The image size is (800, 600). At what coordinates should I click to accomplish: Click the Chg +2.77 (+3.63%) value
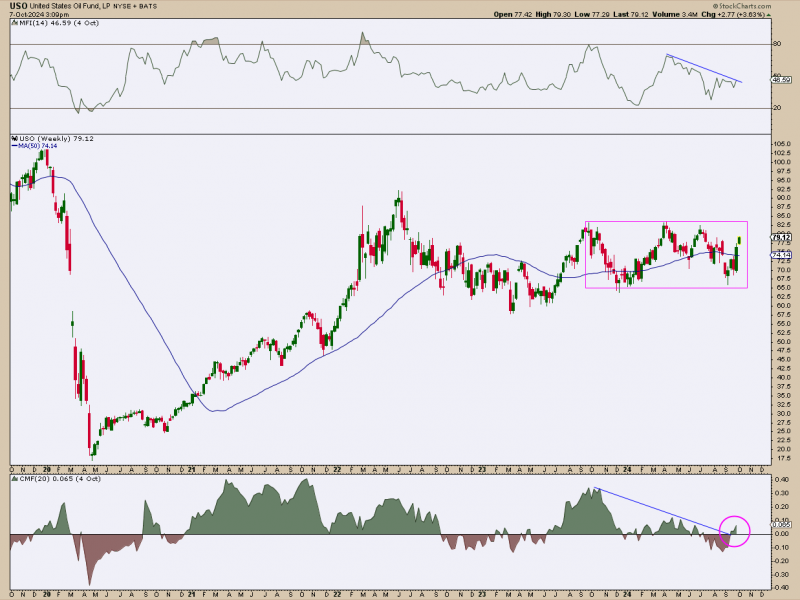(733, 15)
